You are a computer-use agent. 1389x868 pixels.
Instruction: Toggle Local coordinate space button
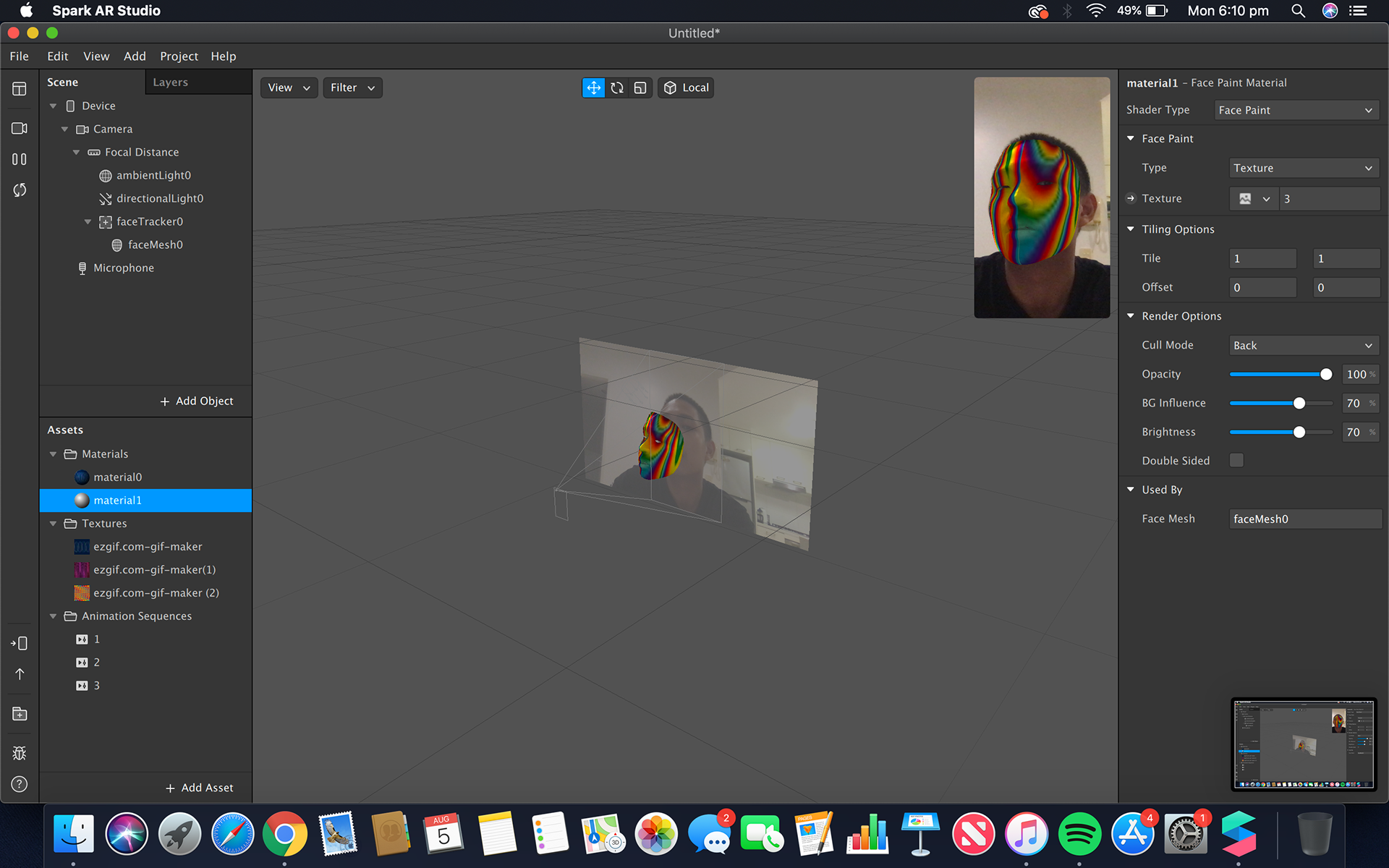click(x=686, y=88)
